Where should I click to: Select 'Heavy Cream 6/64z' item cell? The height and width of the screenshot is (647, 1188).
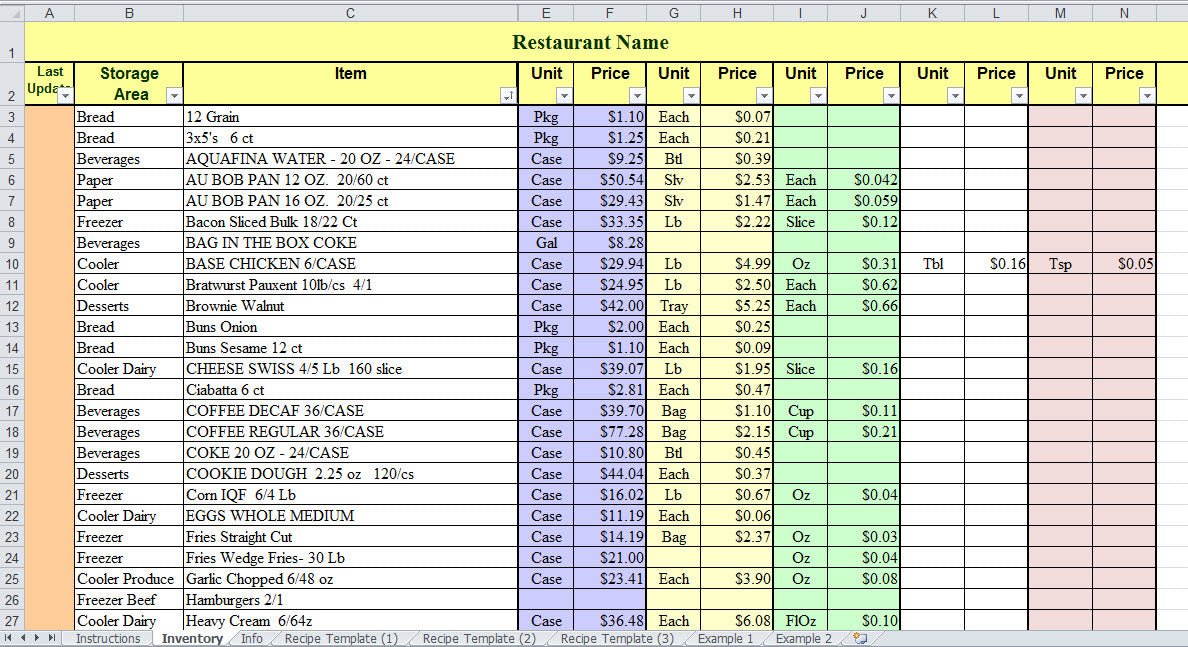(350, 620)
